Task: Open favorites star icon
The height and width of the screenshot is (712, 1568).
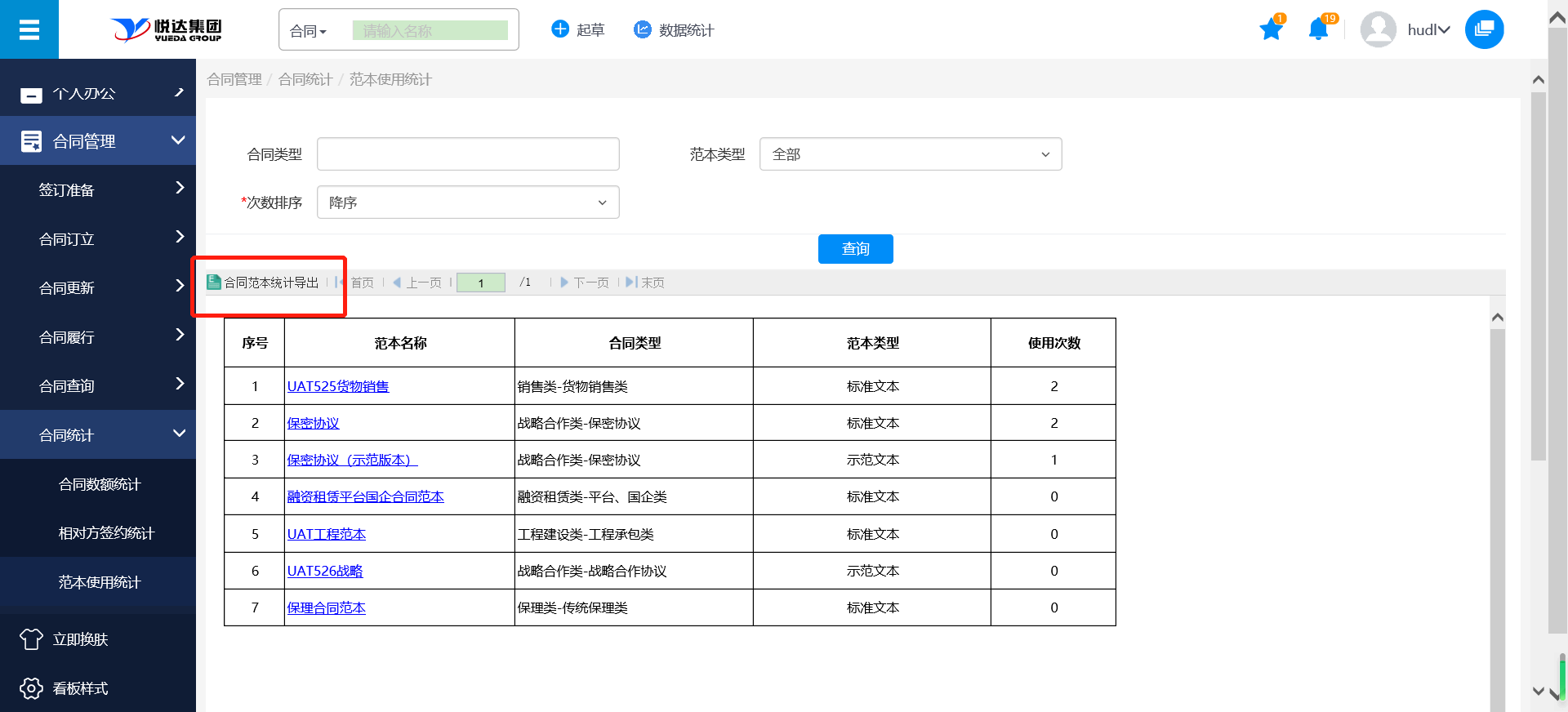Action: pyautogui.click(x=1271, y=30)
